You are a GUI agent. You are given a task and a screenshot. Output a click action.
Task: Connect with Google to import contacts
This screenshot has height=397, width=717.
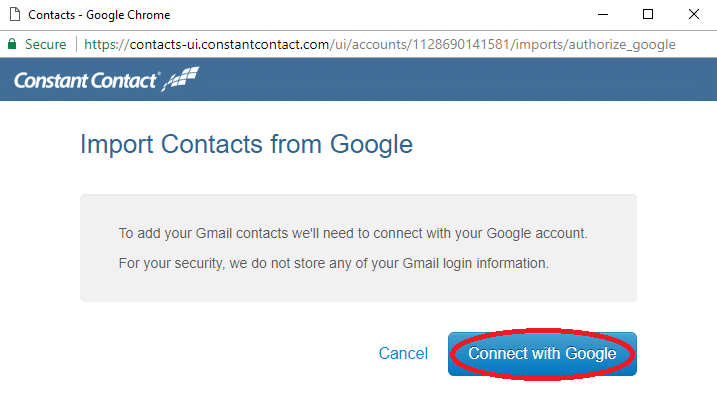[x=542, y=354]
